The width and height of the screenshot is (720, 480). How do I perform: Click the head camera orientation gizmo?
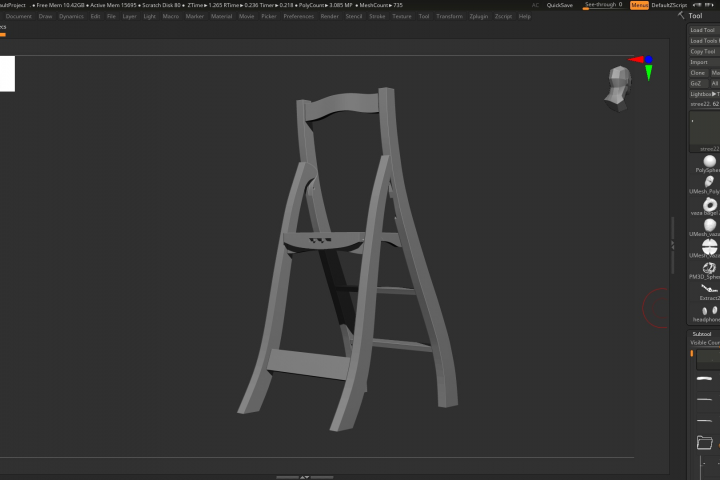[x=619, y=89]
